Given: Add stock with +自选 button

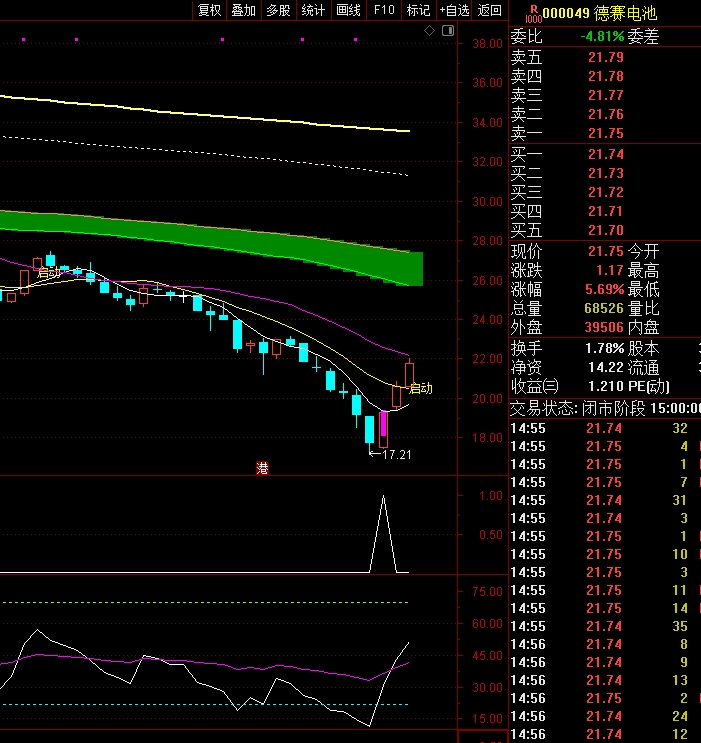Looking at the screenshot, I should 454,10.
